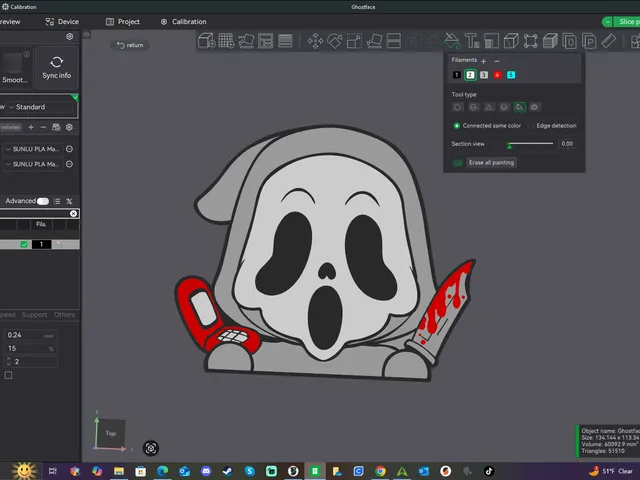Screen dimensions: 640x480
Task: Select the Scale tool
Action: [354, 41]
